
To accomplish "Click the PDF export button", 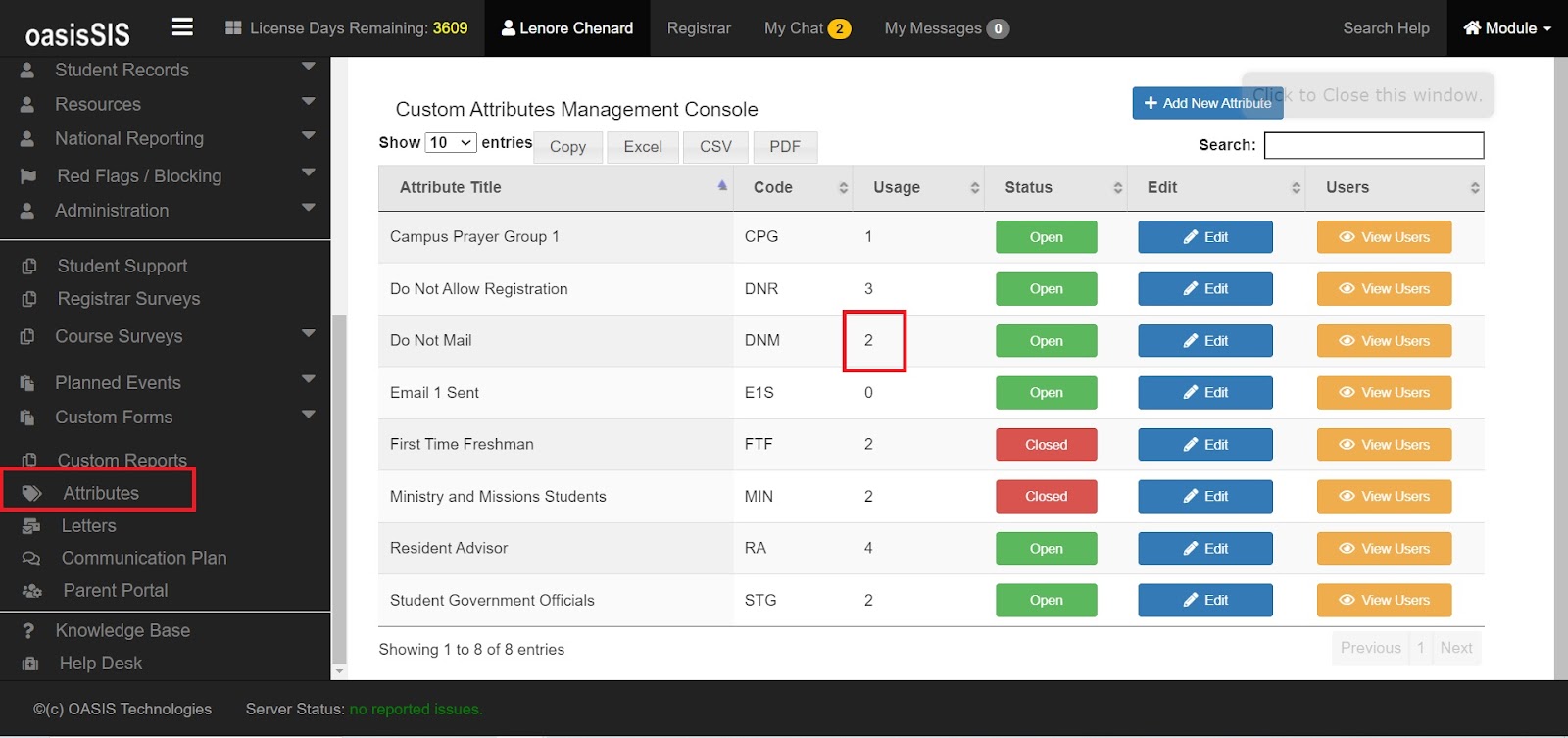I will pyautogui.click(x=785, y=147).
